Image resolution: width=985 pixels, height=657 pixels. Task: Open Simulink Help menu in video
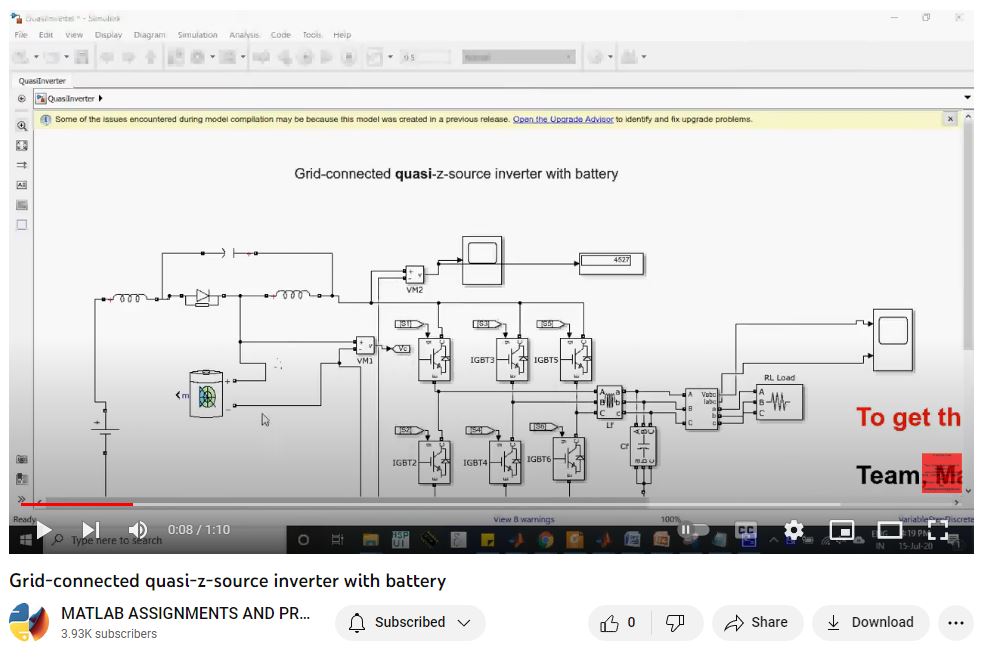click(342, 35)
